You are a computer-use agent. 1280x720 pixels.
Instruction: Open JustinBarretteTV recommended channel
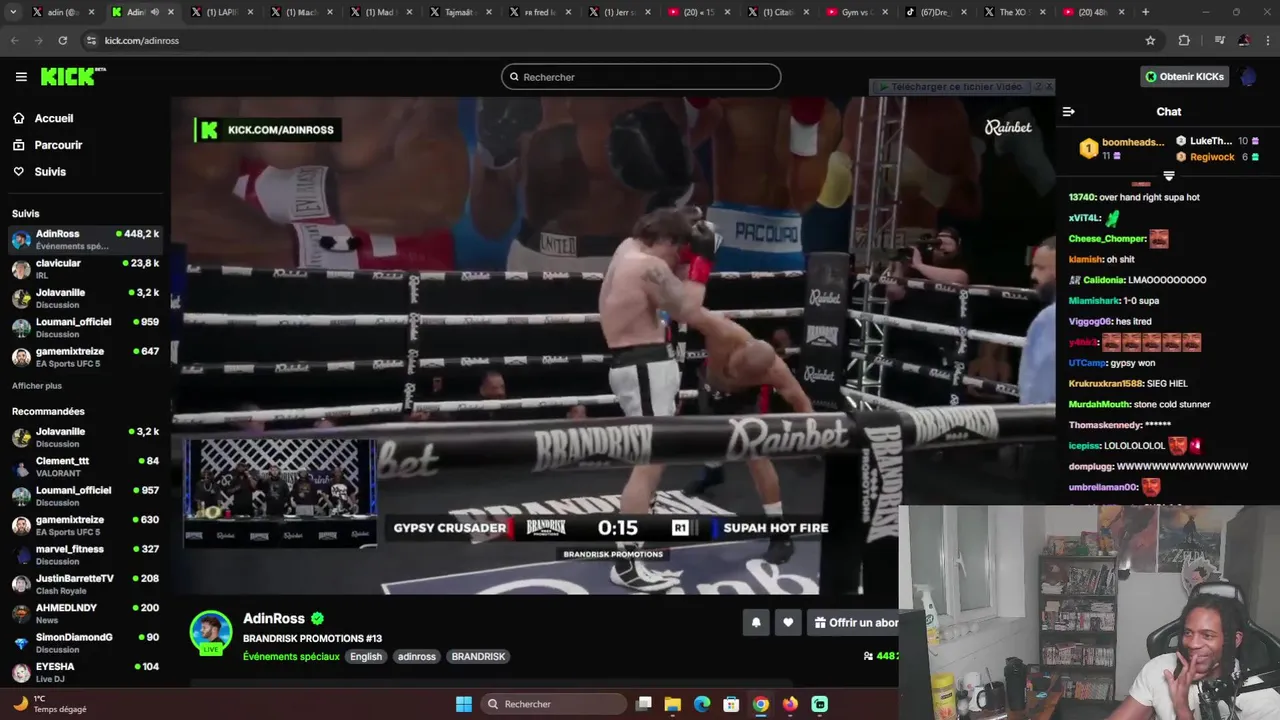point(85,584)
